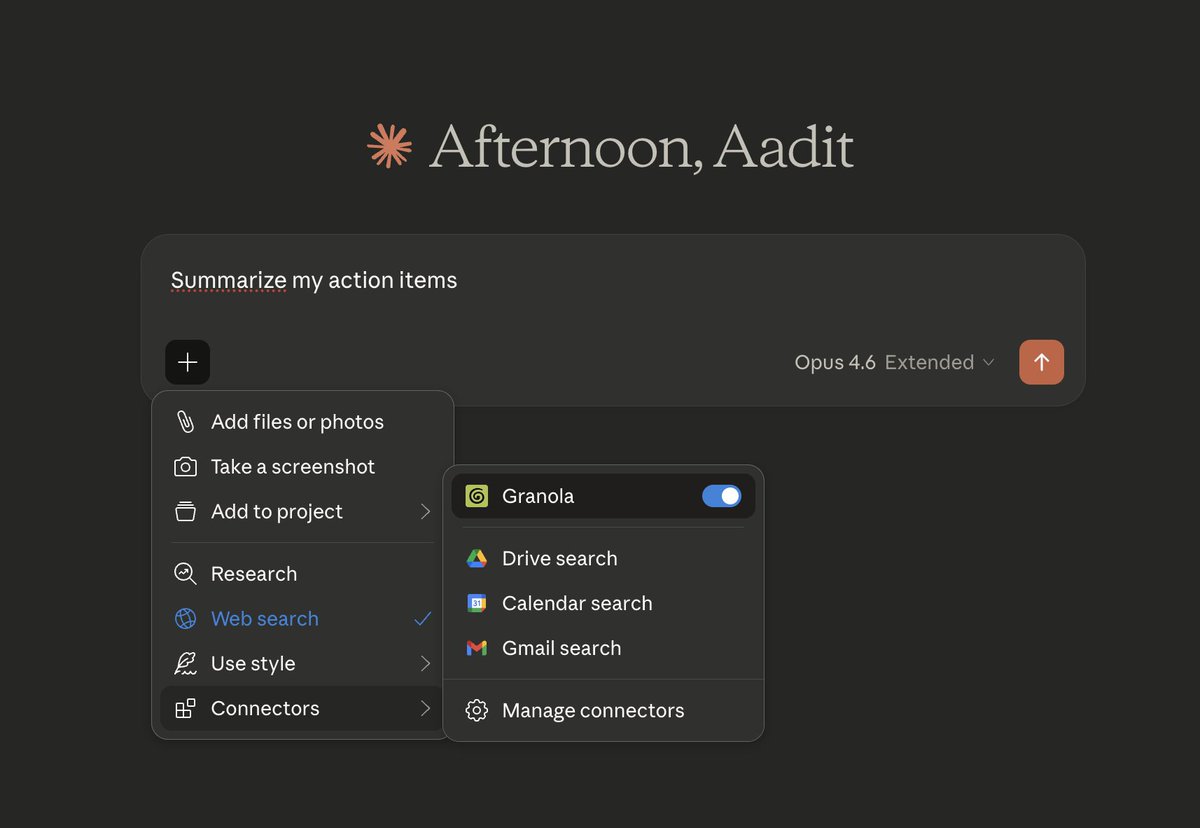Viewport: 1200px width, 828px height.
Task: Click the camera icon for screenshots
Action: click(x=185, y=467)
